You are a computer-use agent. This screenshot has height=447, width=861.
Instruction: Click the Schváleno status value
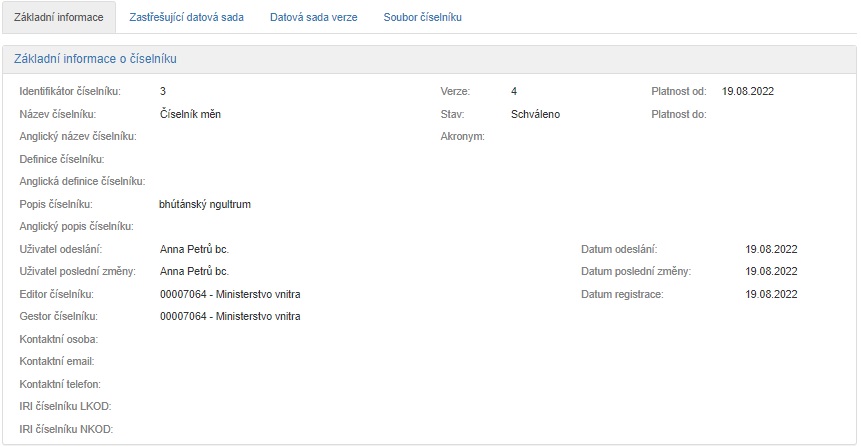[535, 114]
